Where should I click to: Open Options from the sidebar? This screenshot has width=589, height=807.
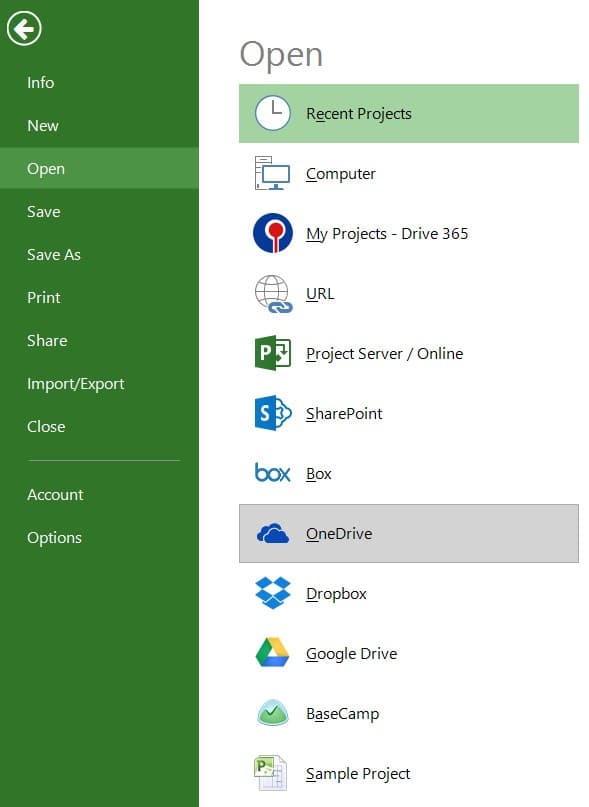click(55, 538)
